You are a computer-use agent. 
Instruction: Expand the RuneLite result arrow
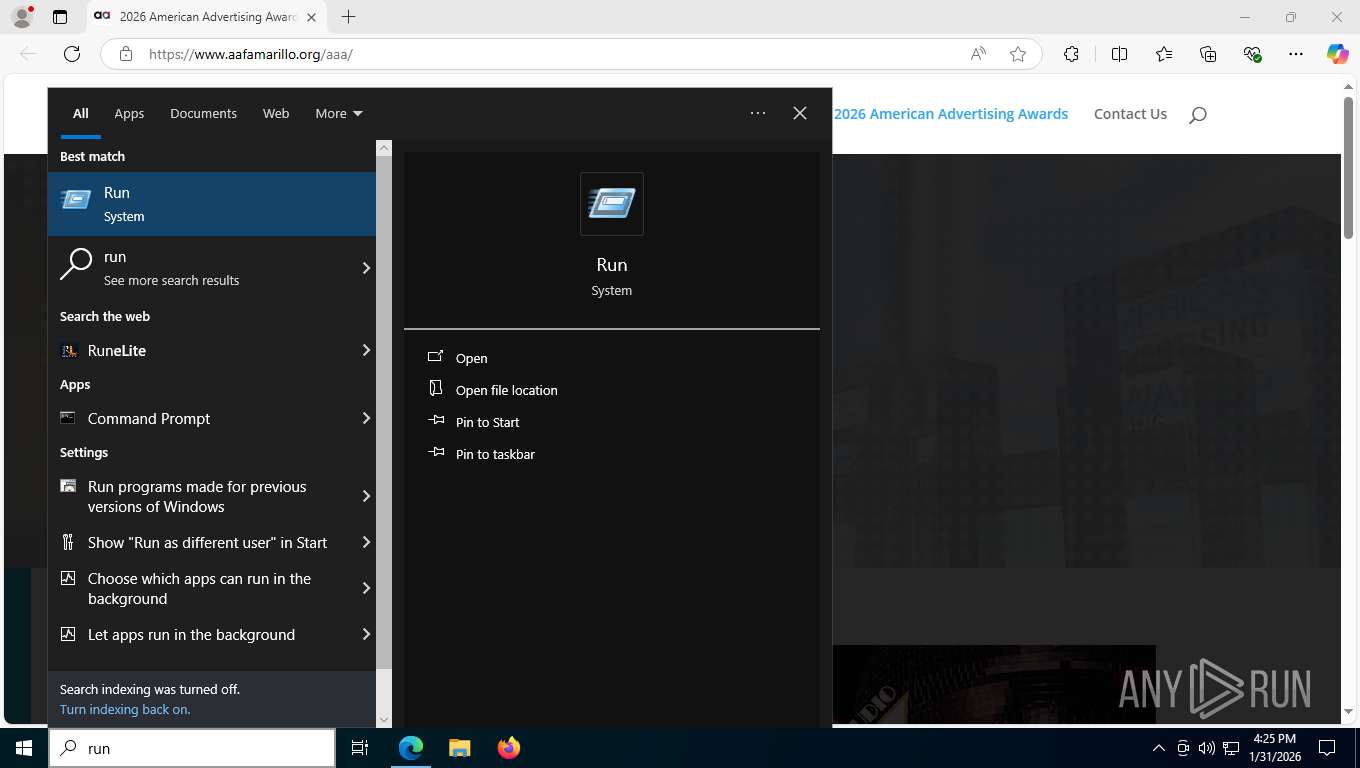click(366, 350)
